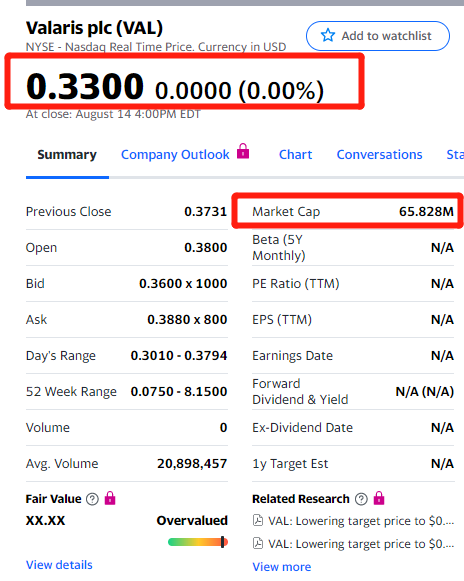464x581 pixels.
Task: Open second 'VAL: Lowering target price' report
Action: click(361, 544)
